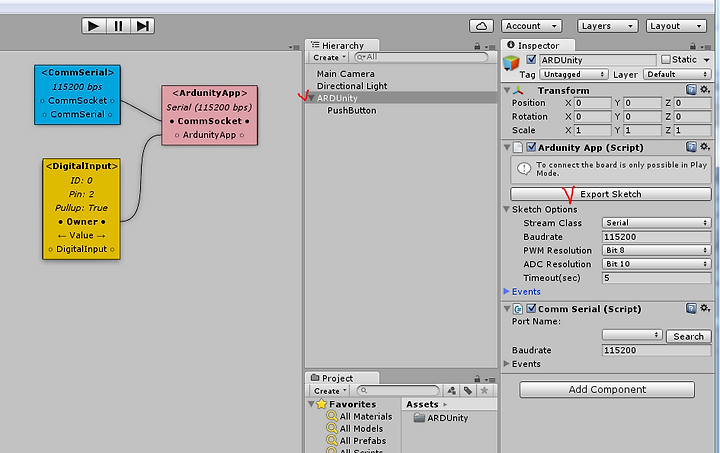Switch to the Hierarchy tab
The width and height of the screenshot is (720, 453).
342,45
